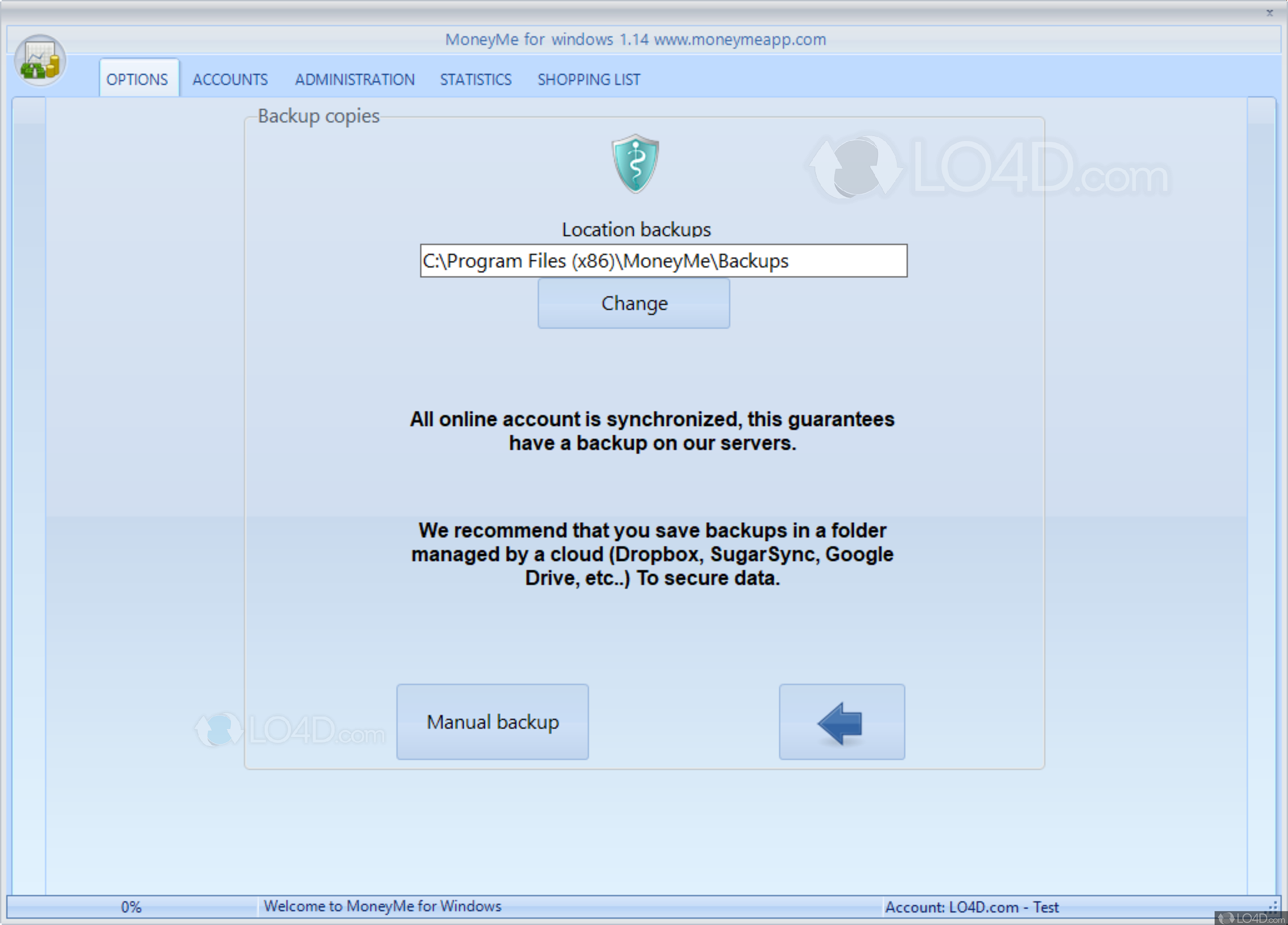Open the ADMINISTRATION tab
The width and height of the screenshot is (1288, 925).
(355, 79)
